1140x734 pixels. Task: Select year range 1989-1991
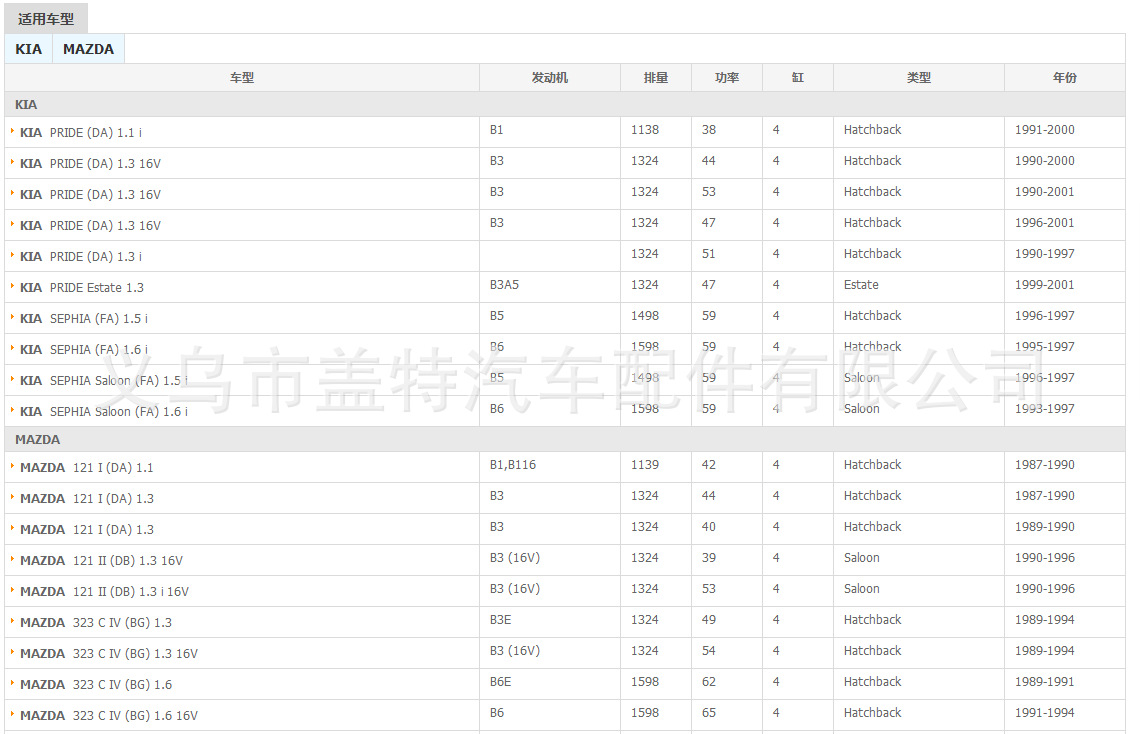point(1045,682)
